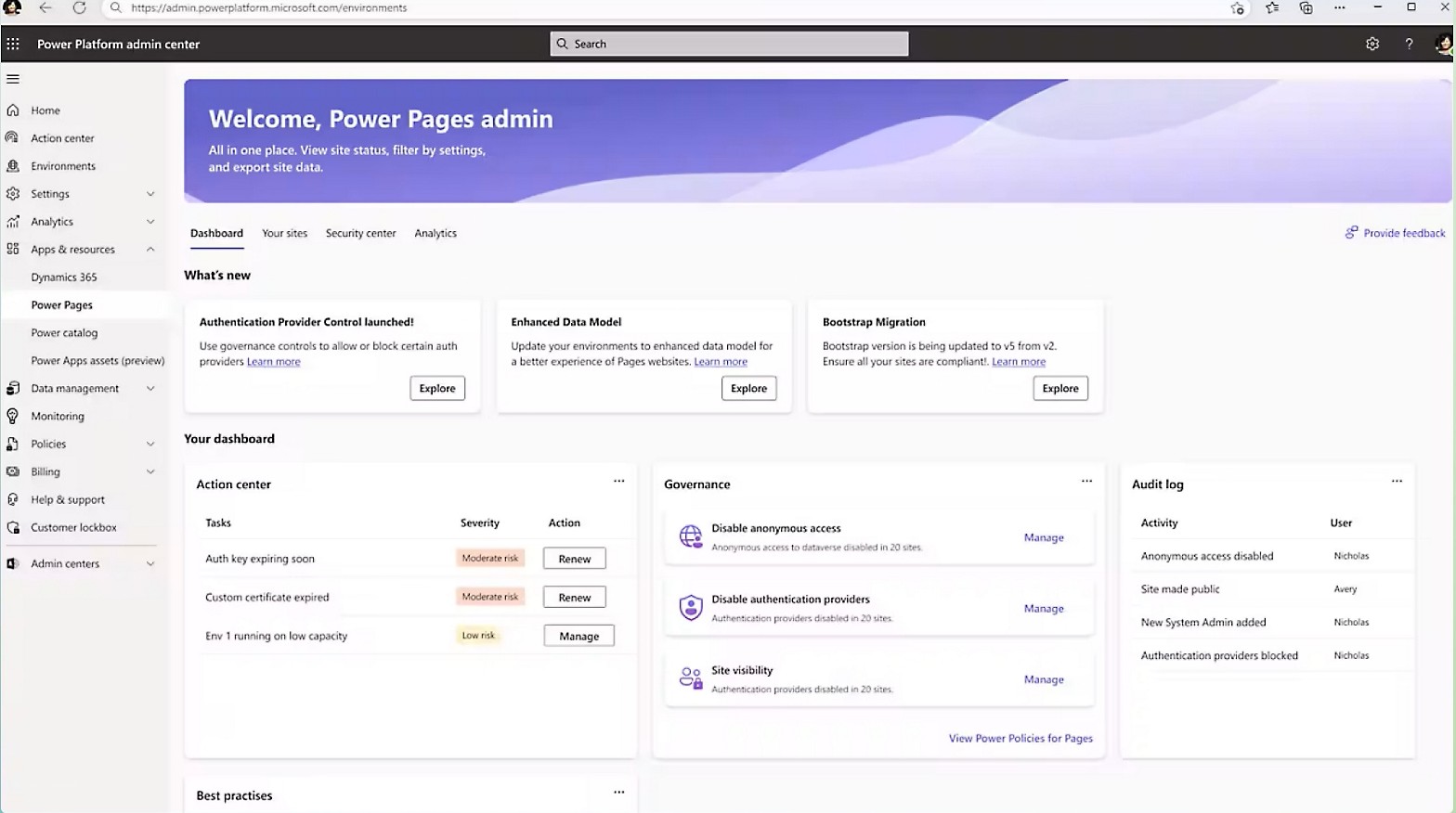Click the Monitoring lightbulb icon
Image resolution: width=1456 pixels, height=813 pixels.
point(13,416)
